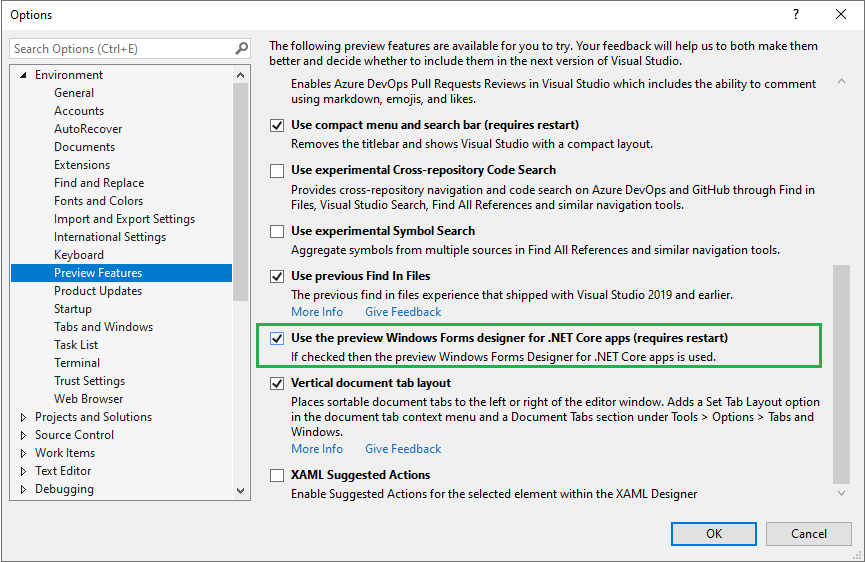The image size is (865, 562).
Task: Collapse the Environment tree node
Action: click(x=24, y=75)
